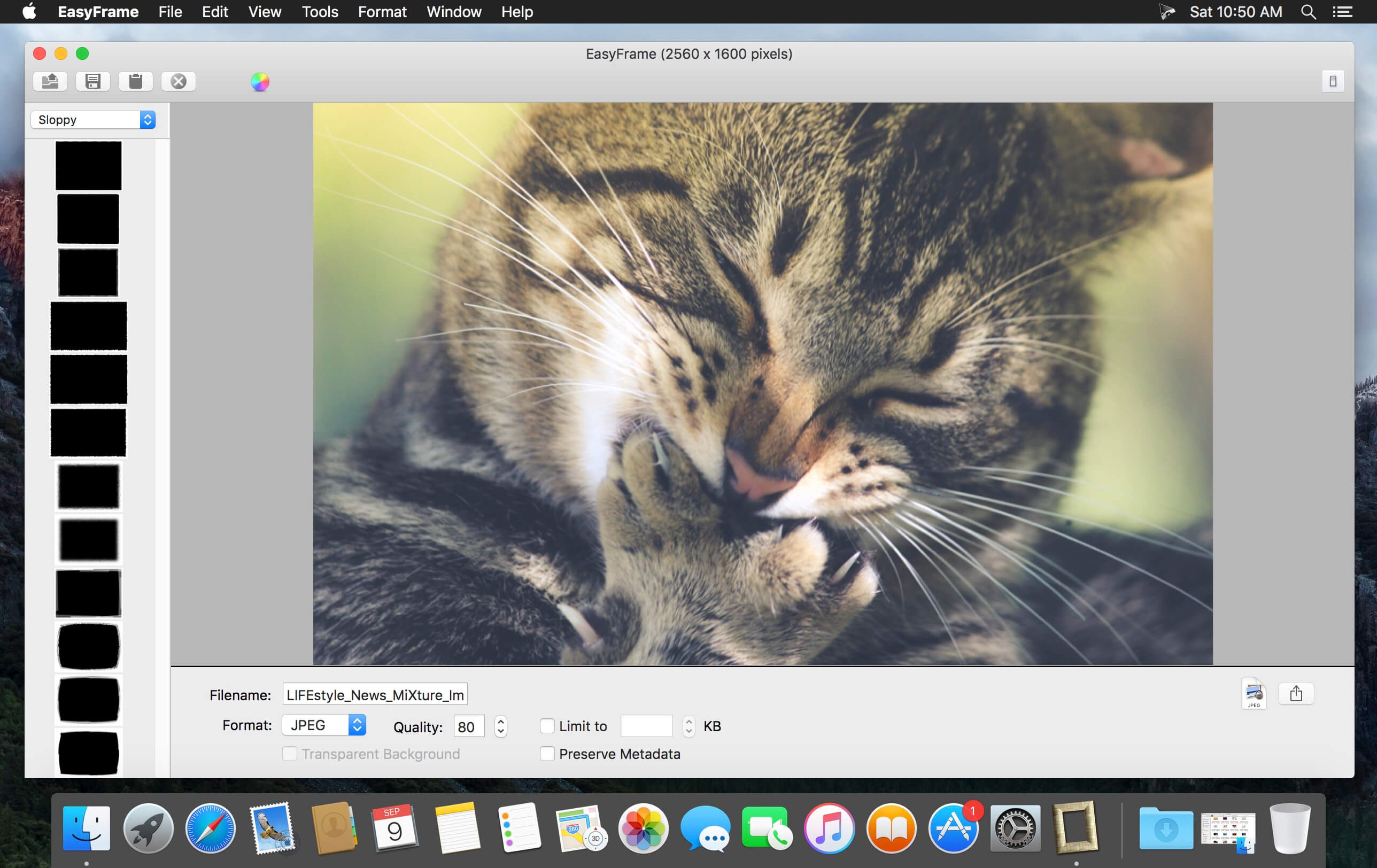This screenshot has height=868, width=1377.
Task: Enable the Limit to checkbox
Action: (547, 726)
